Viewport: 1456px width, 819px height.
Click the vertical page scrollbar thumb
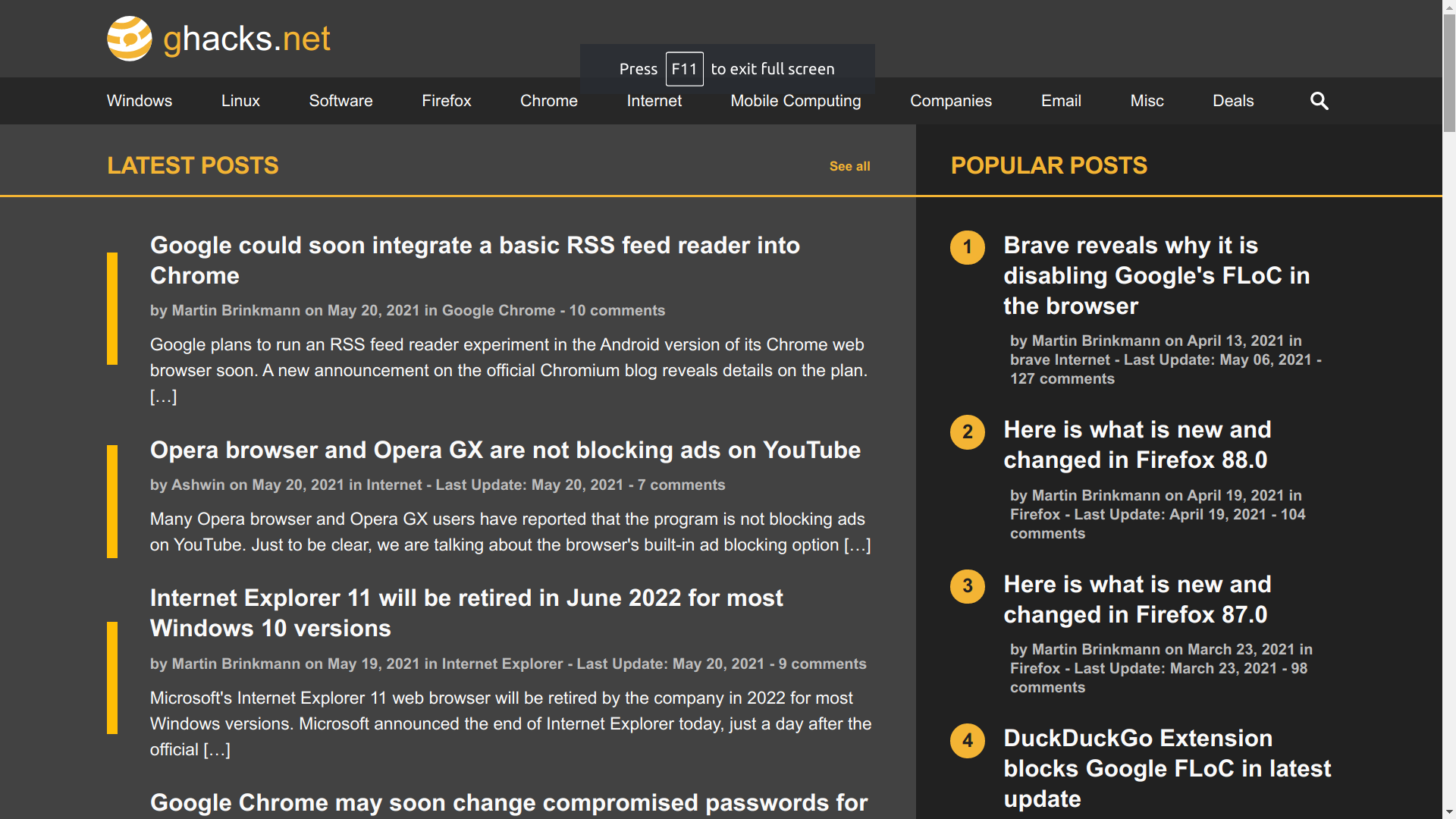coord(1448,72)
